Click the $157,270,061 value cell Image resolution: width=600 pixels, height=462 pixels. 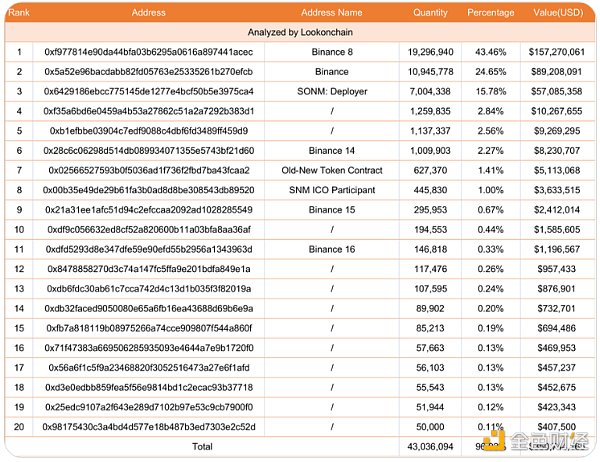pyautogui.click(x=556, y=50)
